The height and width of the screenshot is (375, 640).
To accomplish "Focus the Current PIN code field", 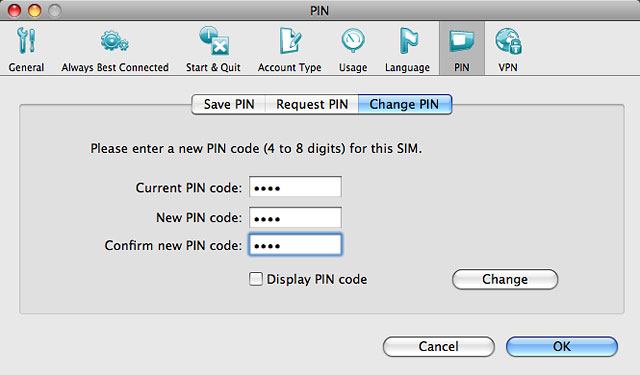I will 295,187.
